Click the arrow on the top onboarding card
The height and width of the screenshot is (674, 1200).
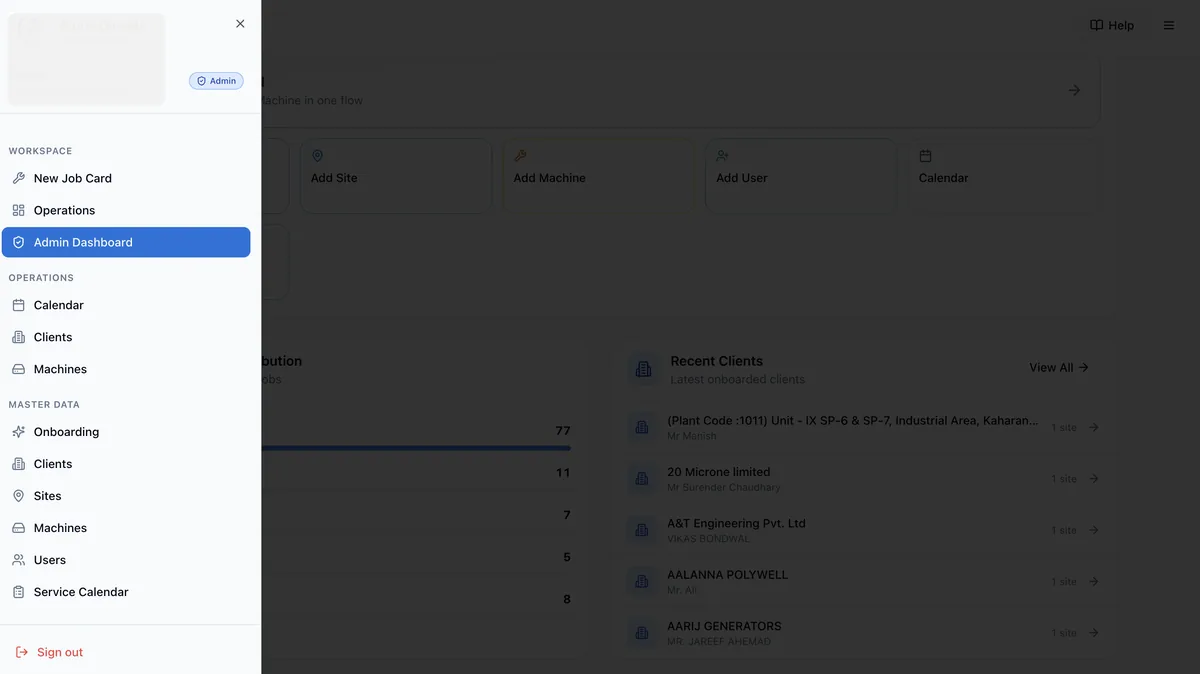tap(1074, 90)
